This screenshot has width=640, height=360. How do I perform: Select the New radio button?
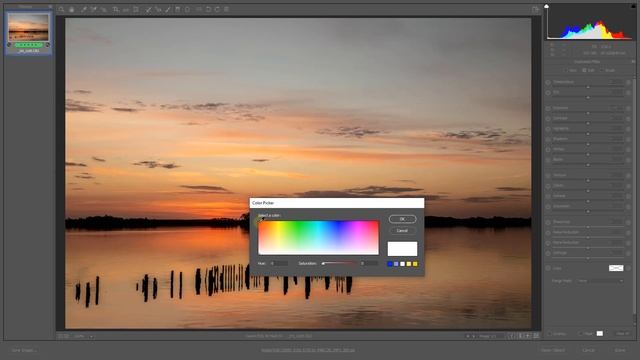[567, 70]
